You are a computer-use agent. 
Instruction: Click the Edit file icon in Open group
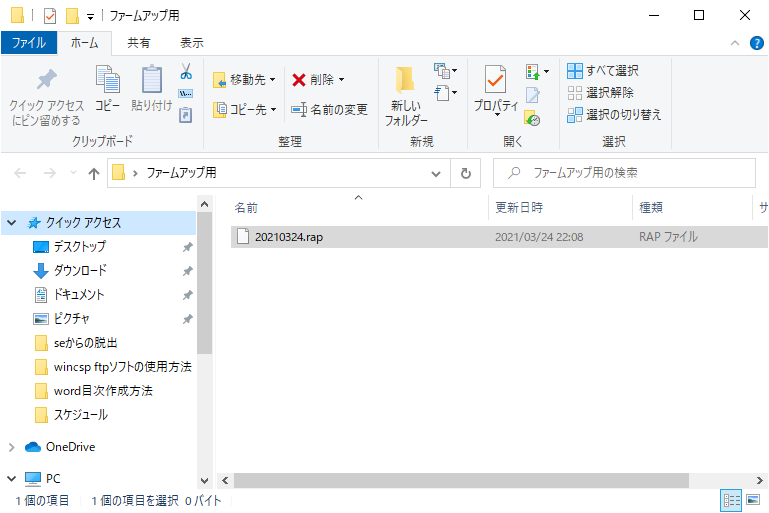coord(533,95)
